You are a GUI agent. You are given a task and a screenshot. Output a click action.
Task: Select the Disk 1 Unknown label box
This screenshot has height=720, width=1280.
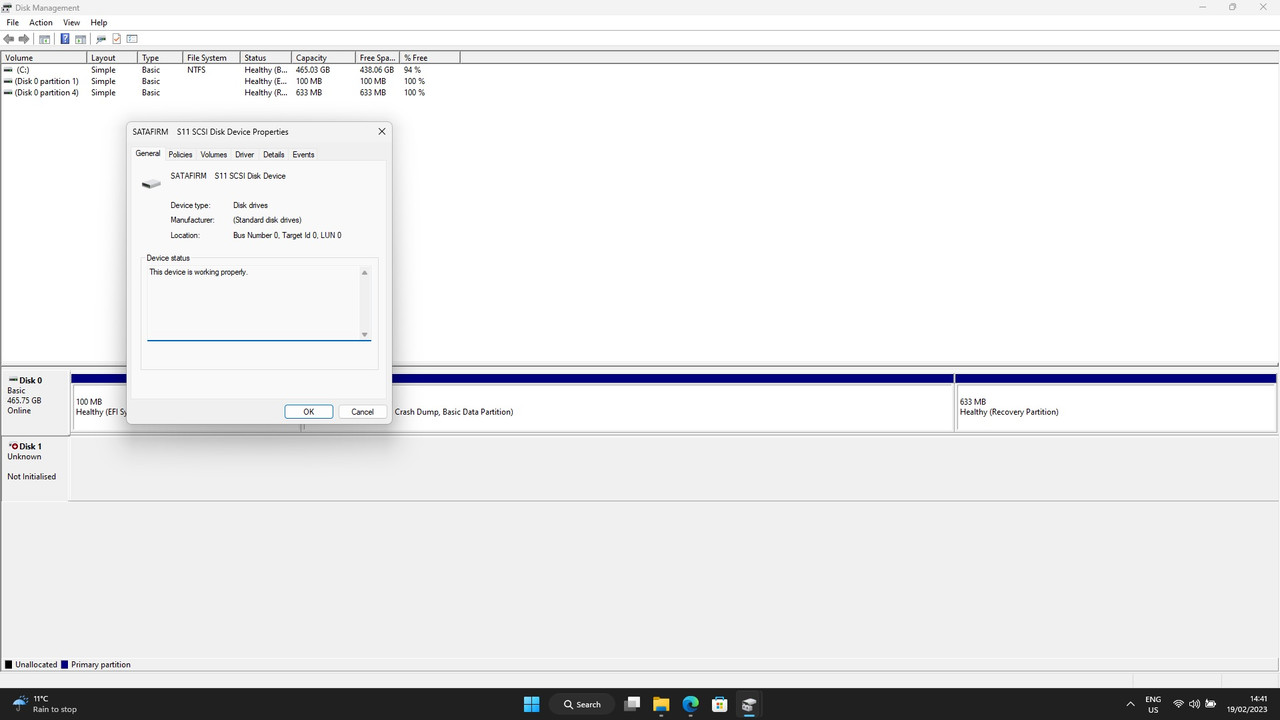tap(36, 468)
